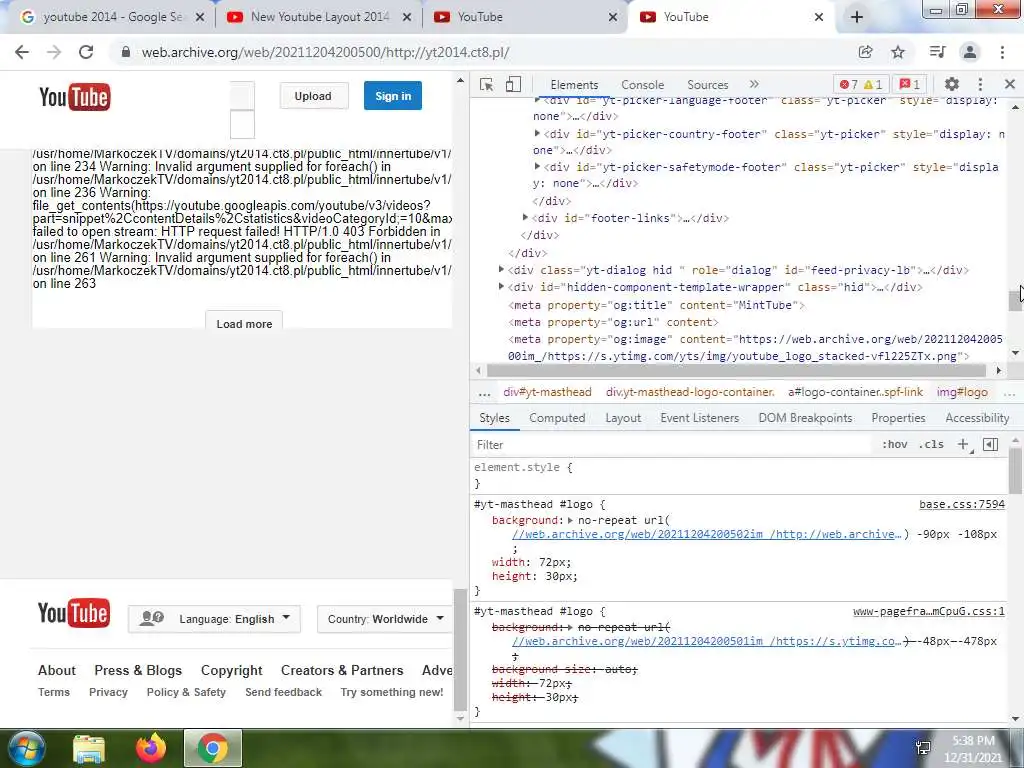This screenshot has width=1024, height=768.
Task: Click the styles Filter input field
Action: 673,445
